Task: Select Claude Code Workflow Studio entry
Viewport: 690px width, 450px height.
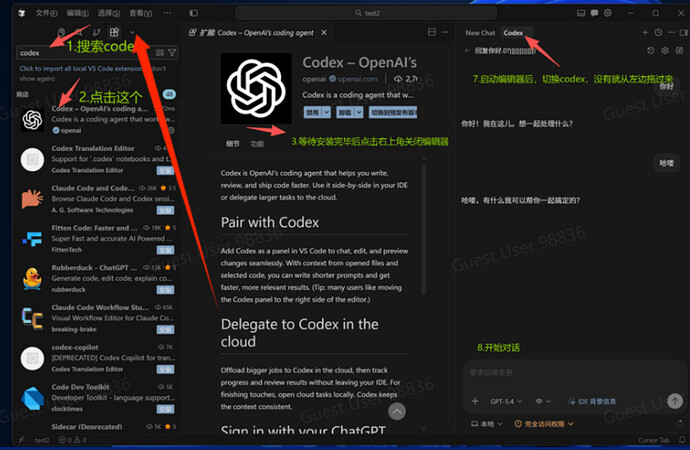Action: click(x=97, y=318)
